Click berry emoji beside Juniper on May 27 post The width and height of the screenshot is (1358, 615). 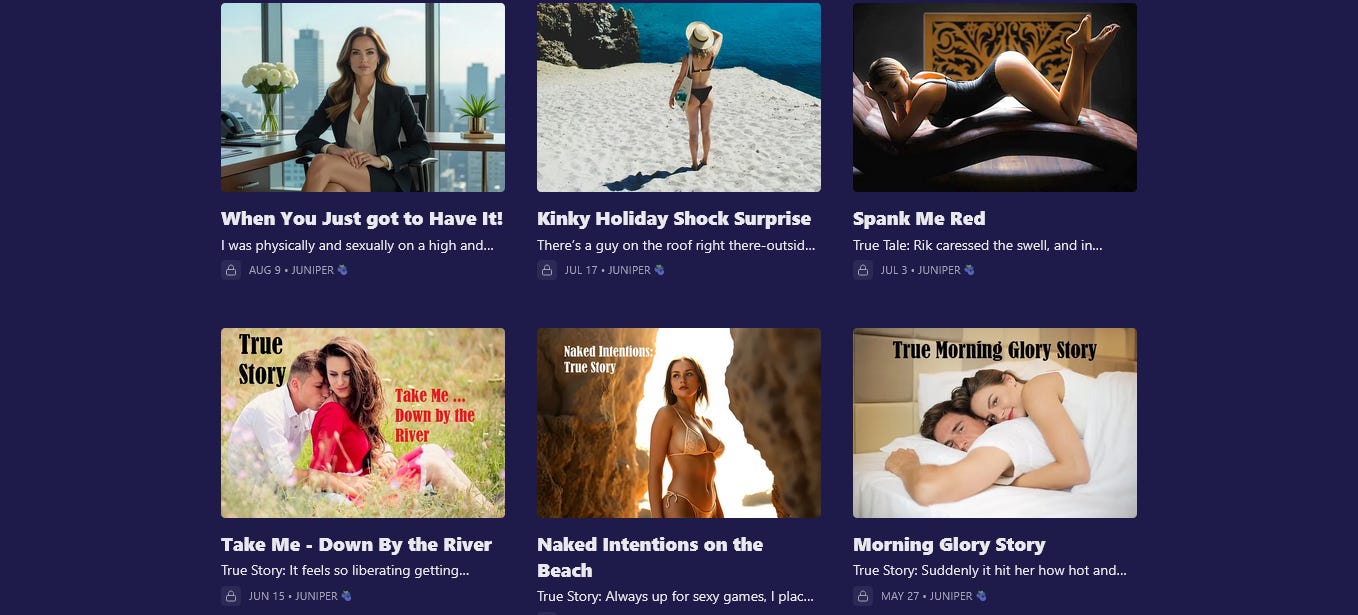tap(981, 596)
